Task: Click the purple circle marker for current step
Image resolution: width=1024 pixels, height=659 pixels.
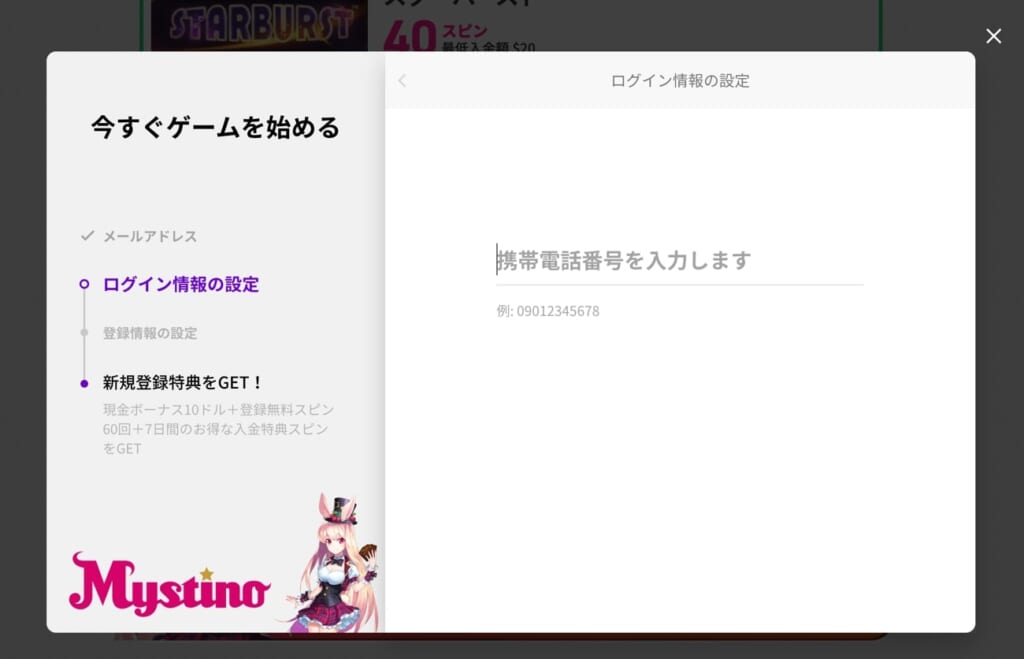Action: [84, 284]
